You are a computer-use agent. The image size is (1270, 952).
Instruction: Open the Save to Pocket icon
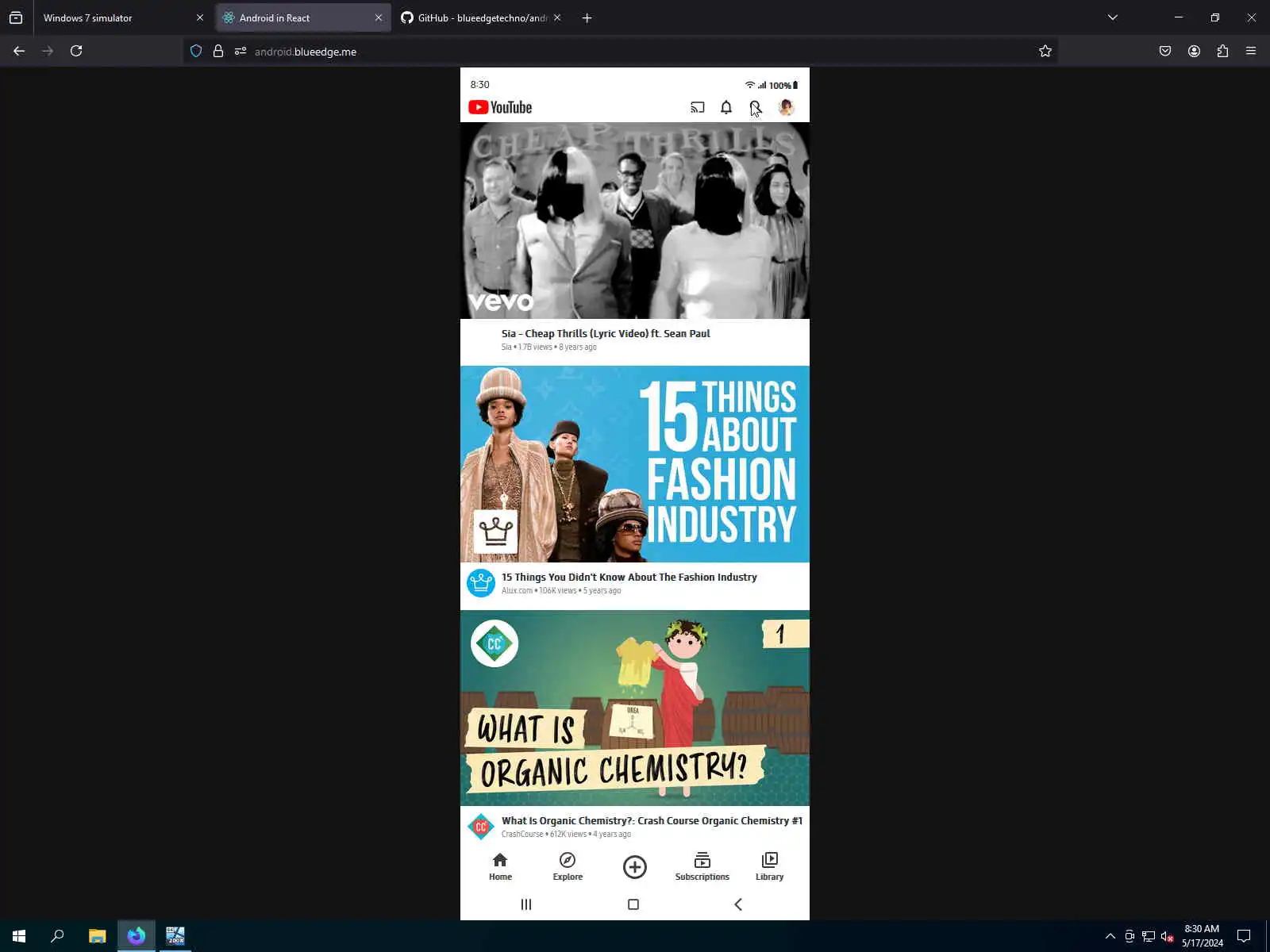coord(1165,51)
